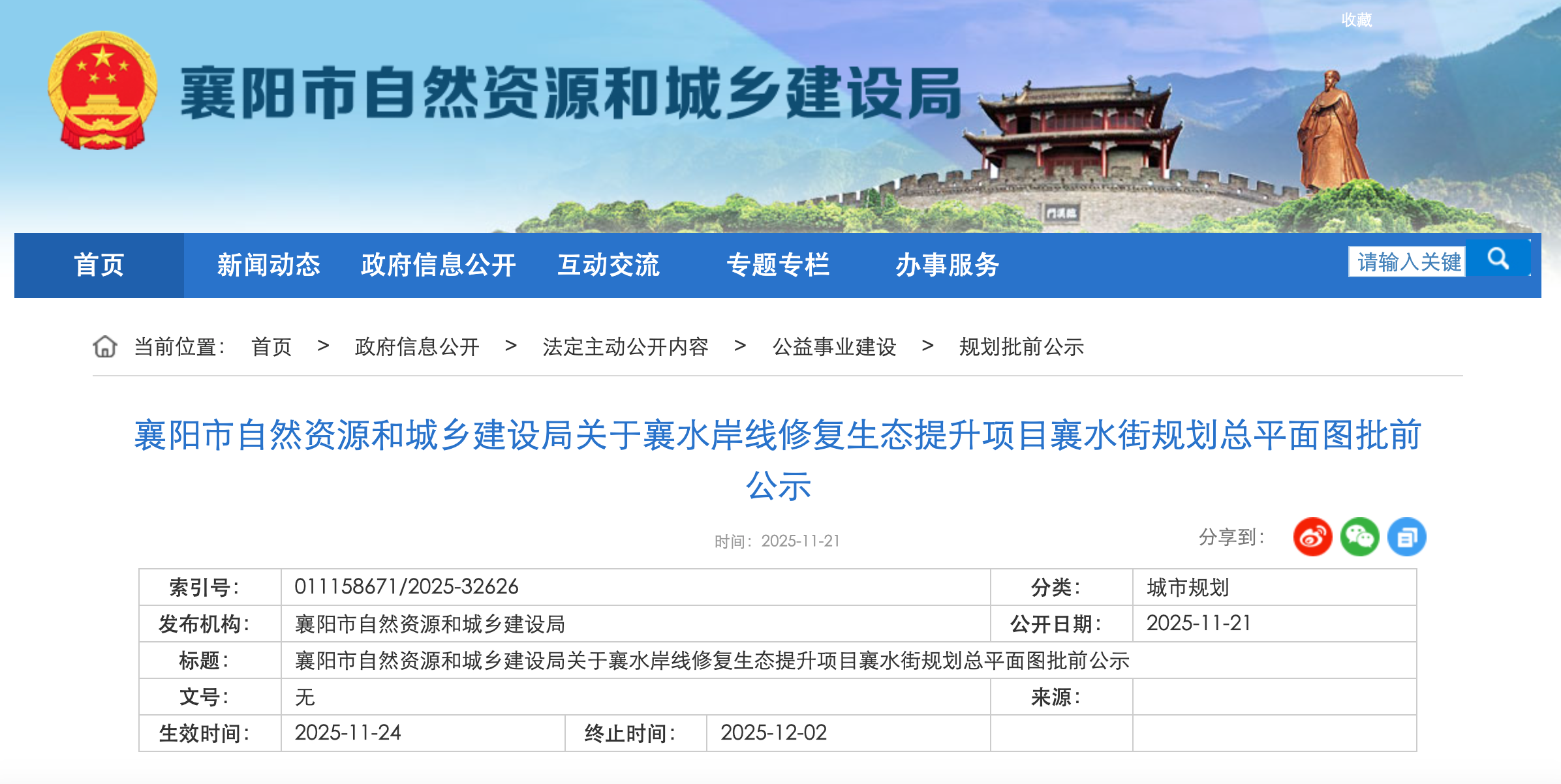Click the Weibo share icon
1561x784 pixels.
tap(1312, 537)
